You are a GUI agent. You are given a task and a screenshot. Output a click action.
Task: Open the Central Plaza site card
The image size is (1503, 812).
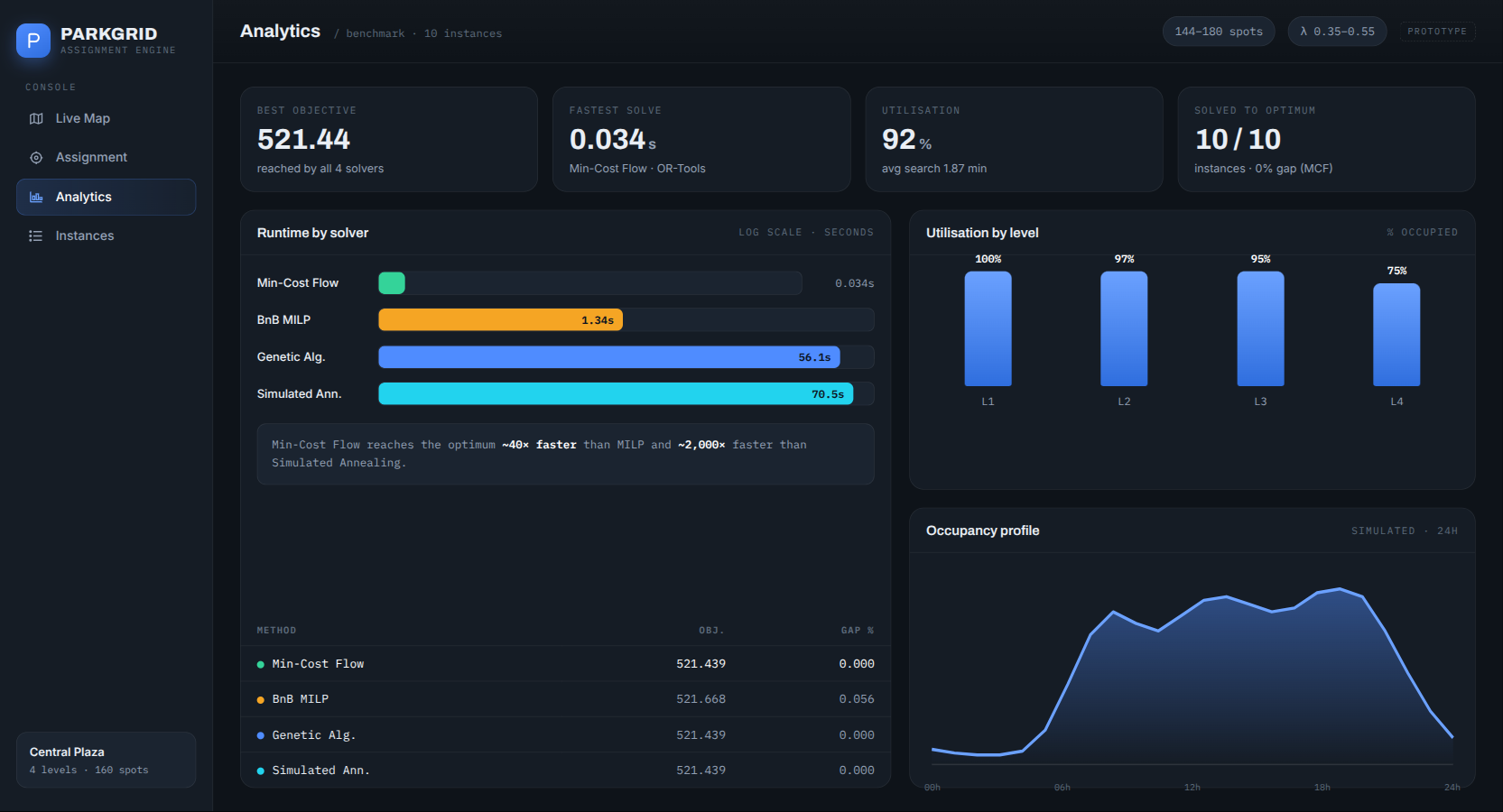pos(106,760)
